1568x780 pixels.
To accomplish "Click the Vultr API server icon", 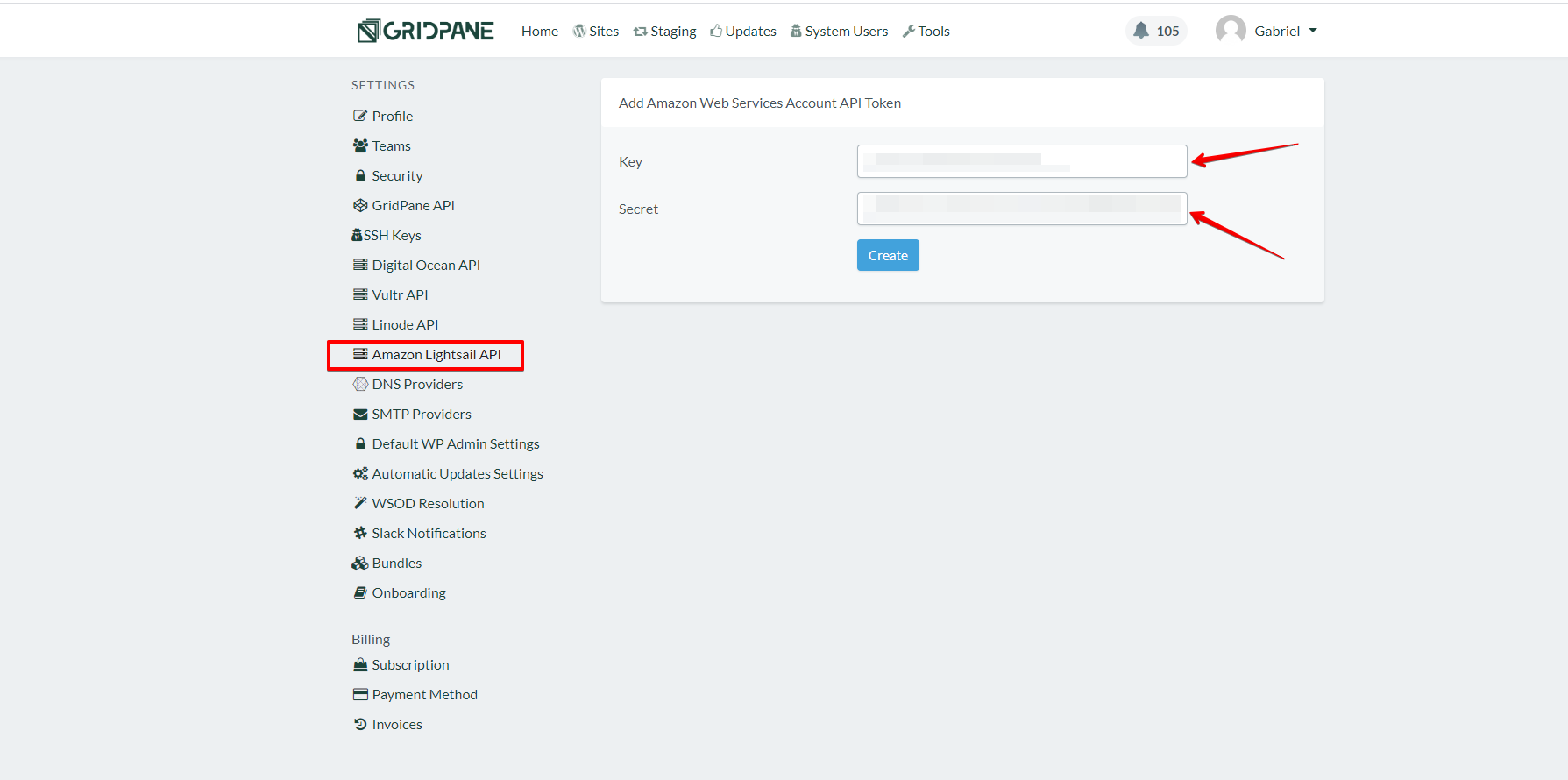I will [360, 294].
